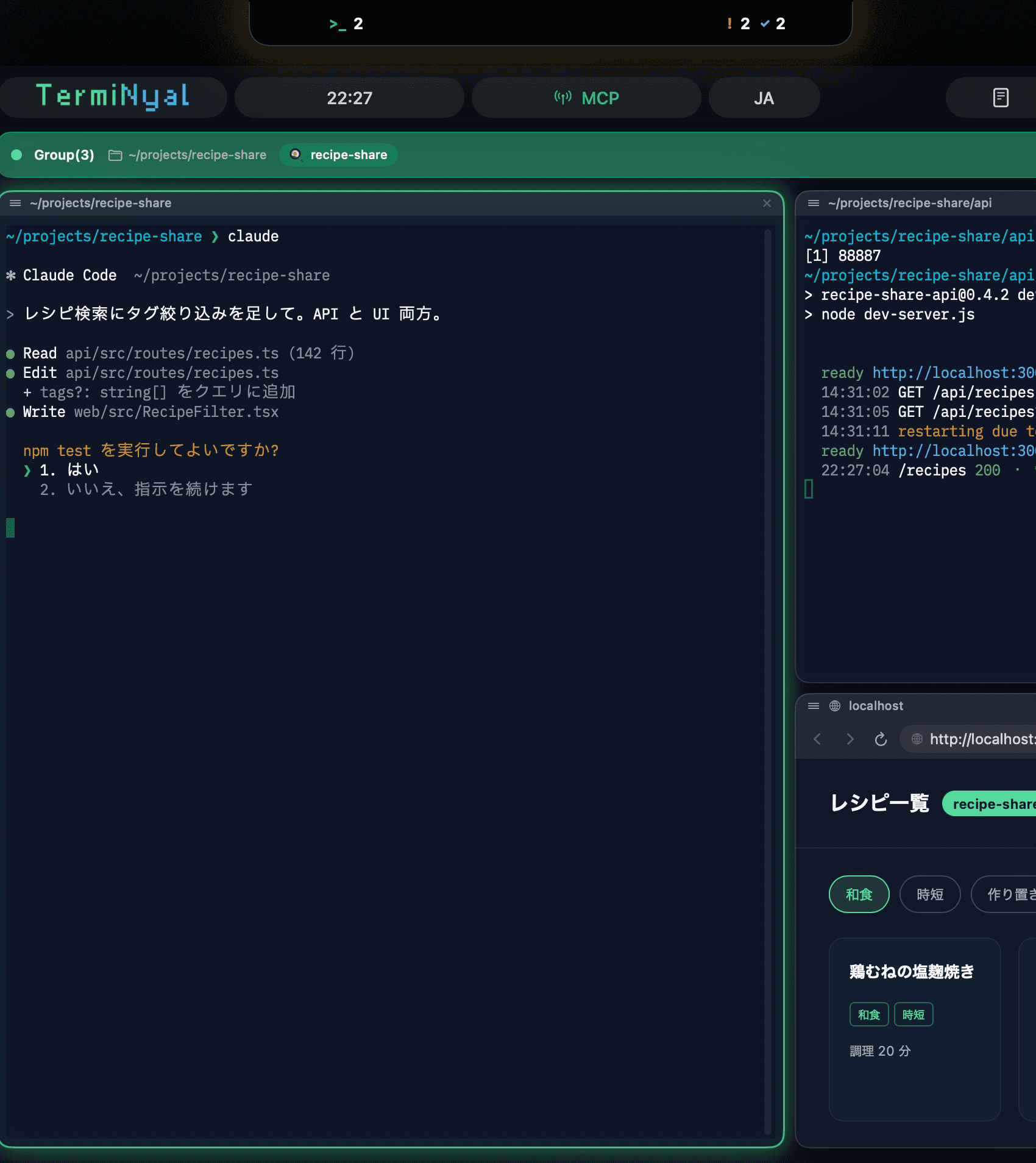
Task: Toggle the 時短 filter chip
Action: click(930, 894)
